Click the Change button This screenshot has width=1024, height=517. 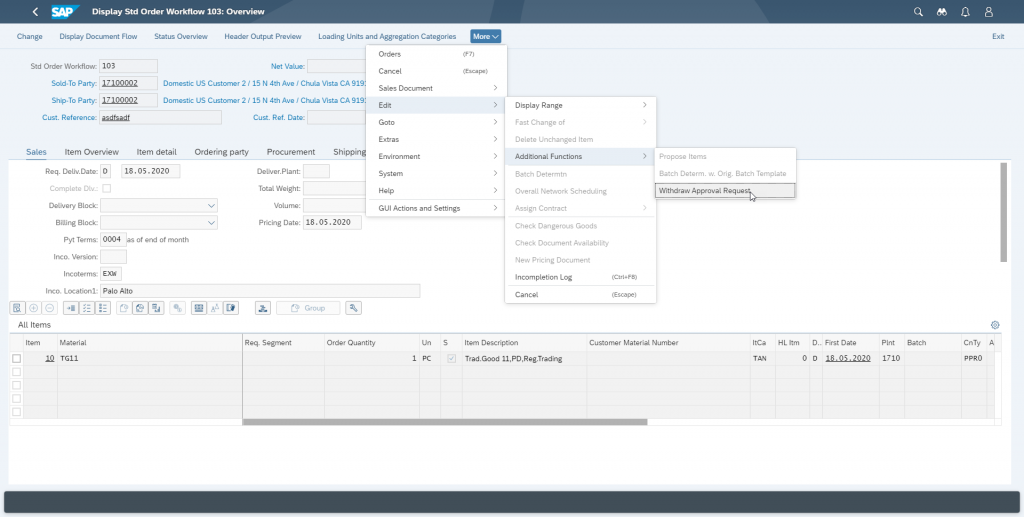(29, 37)
